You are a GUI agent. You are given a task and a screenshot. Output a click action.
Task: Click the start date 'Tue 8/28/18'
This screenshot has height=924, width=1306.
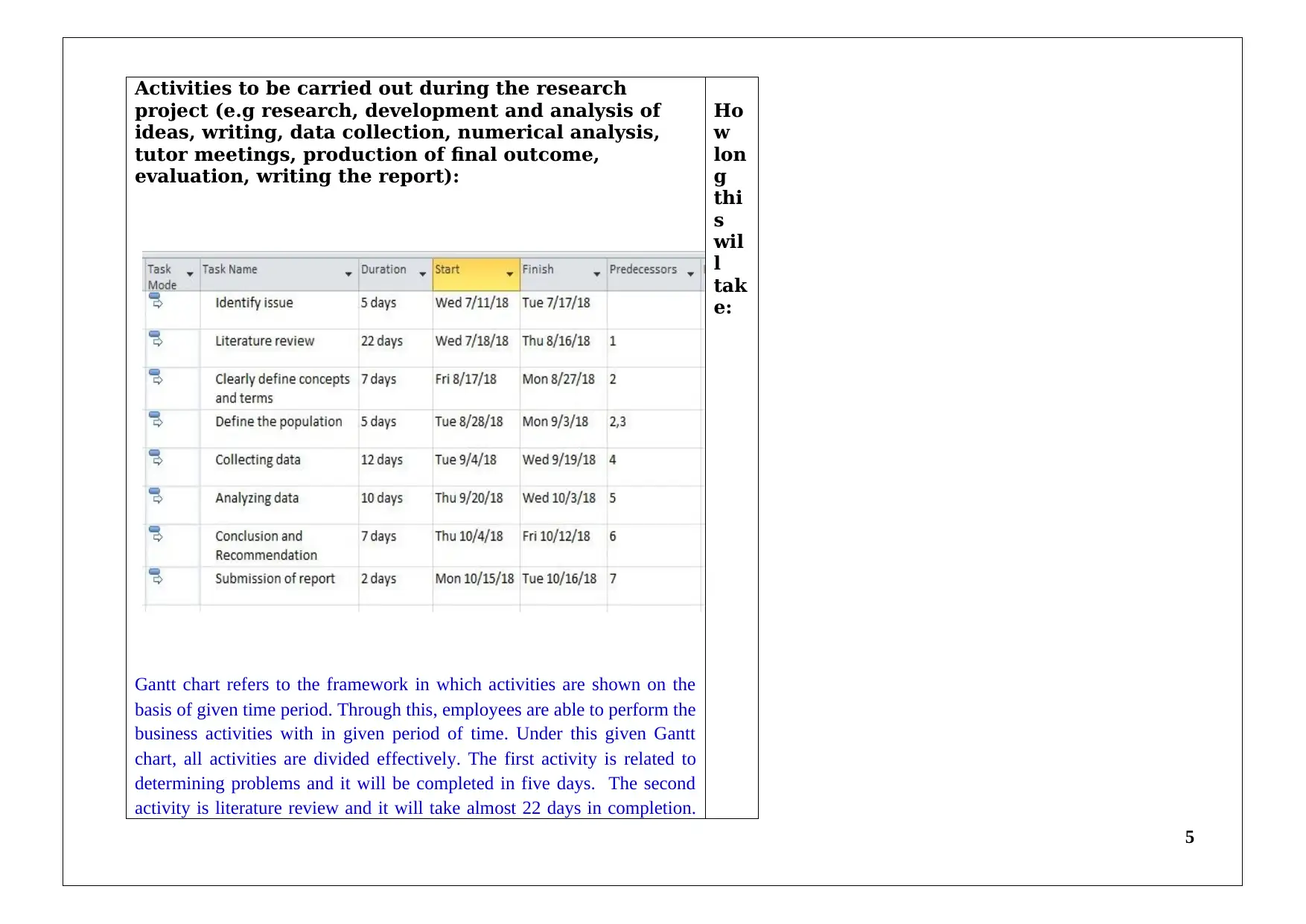point(469,421)
